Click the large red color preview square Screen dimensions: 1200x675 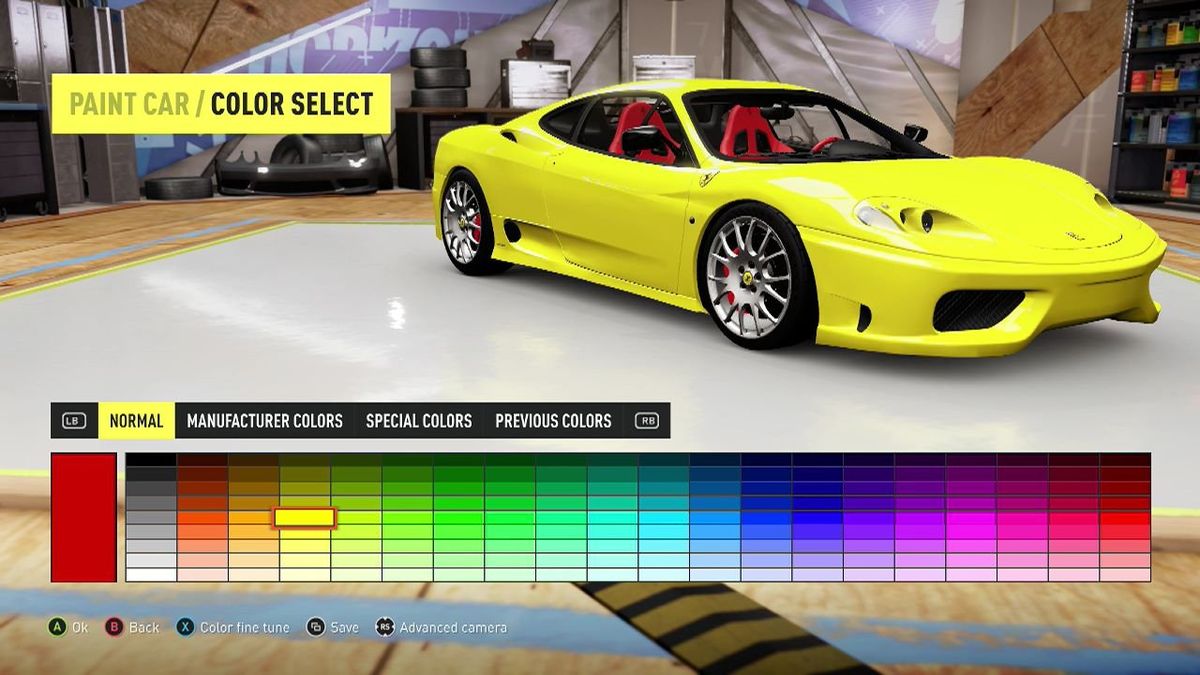coord(83,517)
